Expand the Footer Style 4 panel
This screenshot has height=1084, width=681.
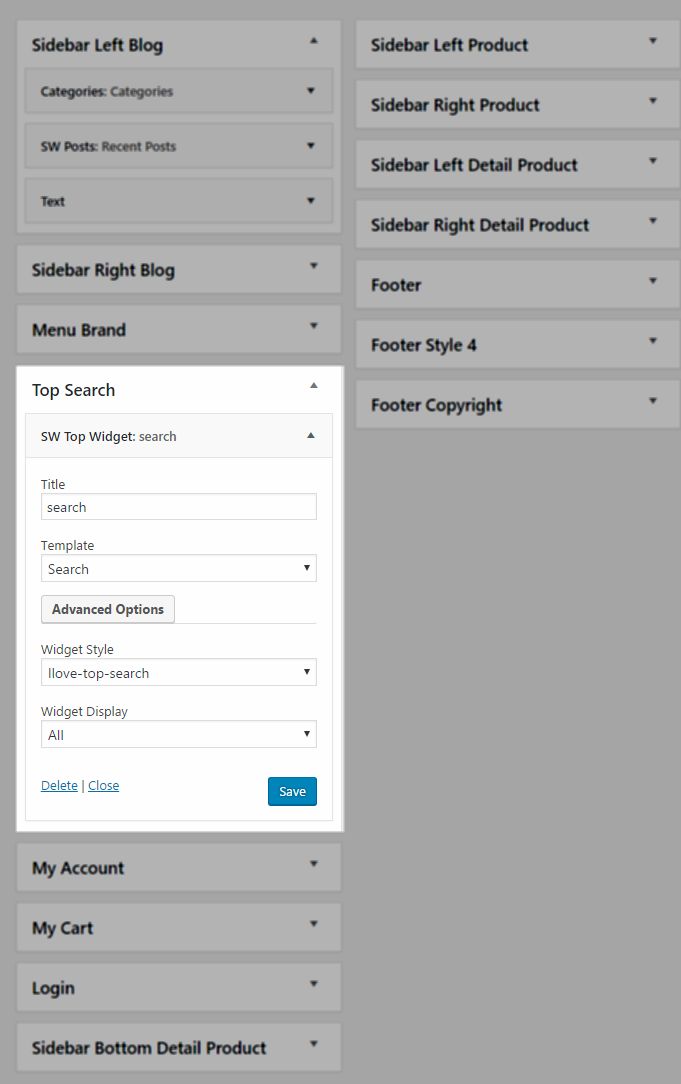(x=517, y=344)
